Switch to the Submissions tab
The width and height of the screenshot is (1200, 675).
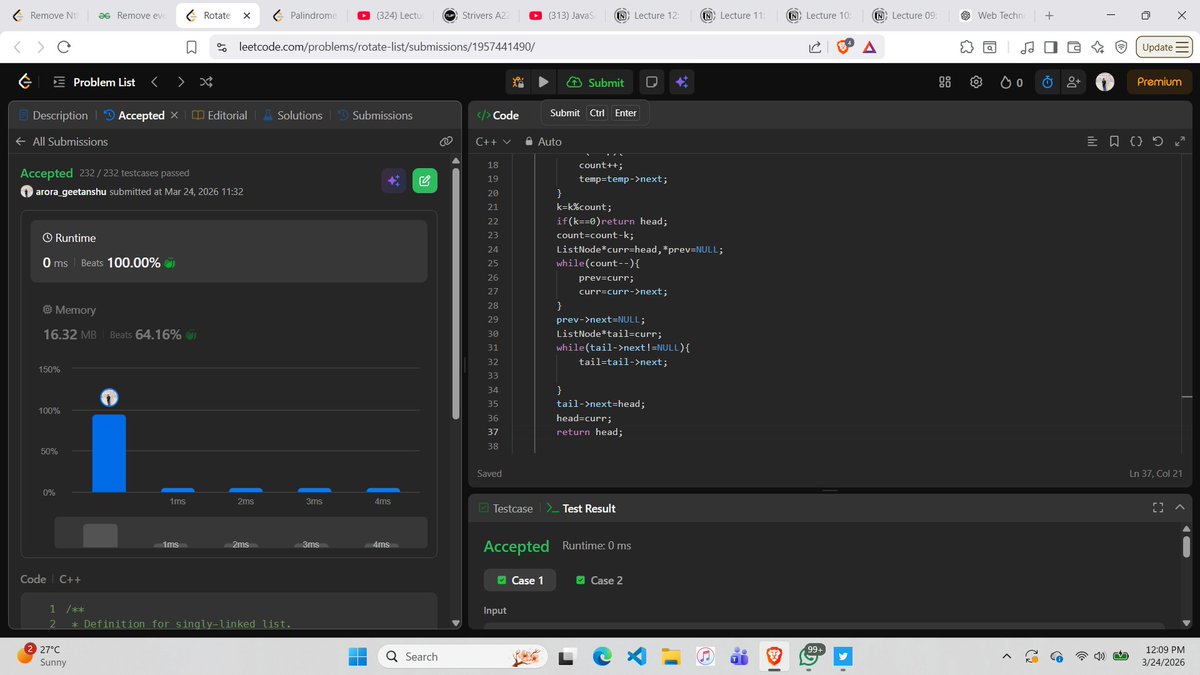pos(375,115)
